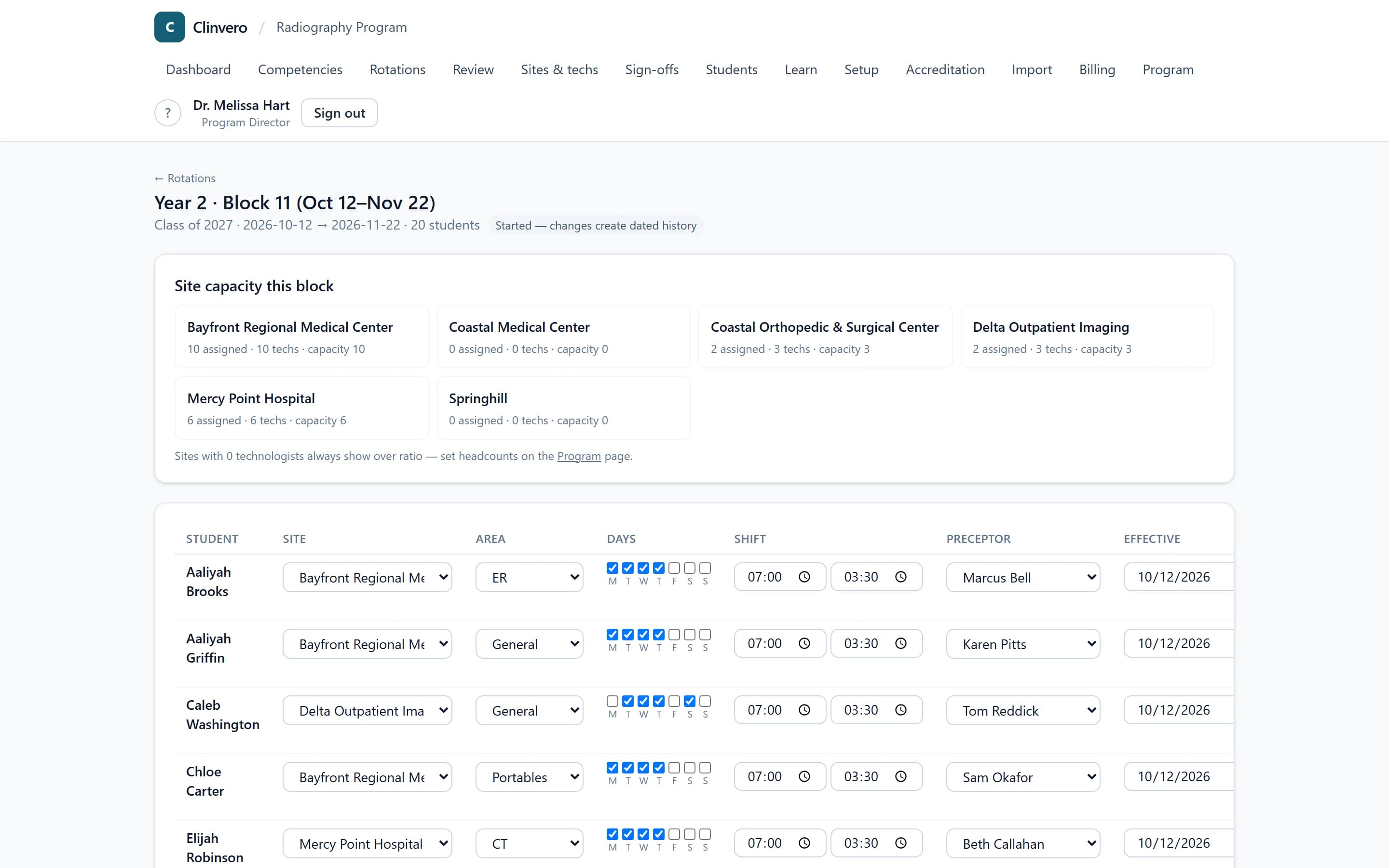Click the Clinvero logo icon
Viewport: 1389px width, 868px height.
(169, 27)
